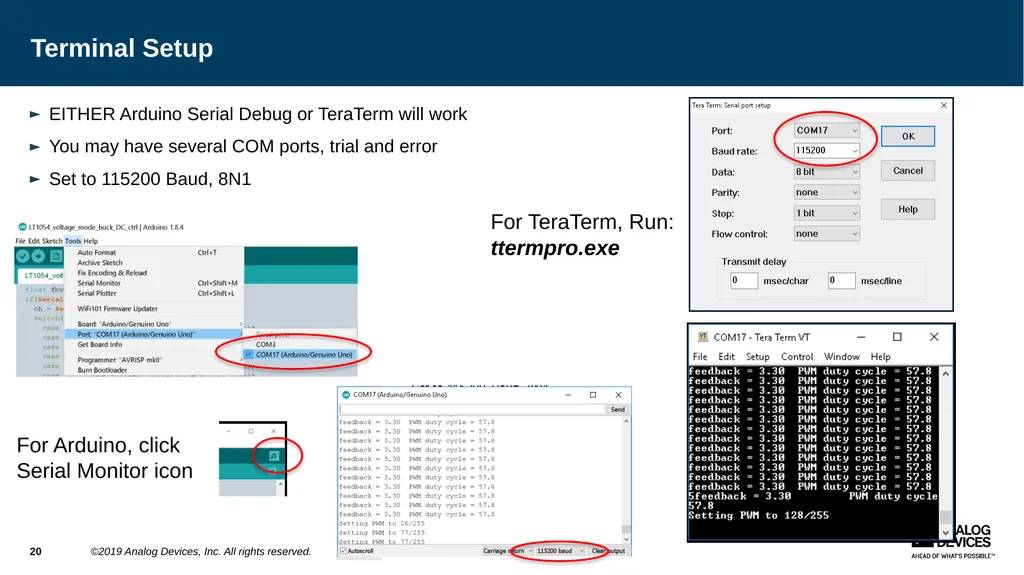The image size is (1024, 575).
Task: Open the Parity dropdown set to none
Action: coord(826,192)
